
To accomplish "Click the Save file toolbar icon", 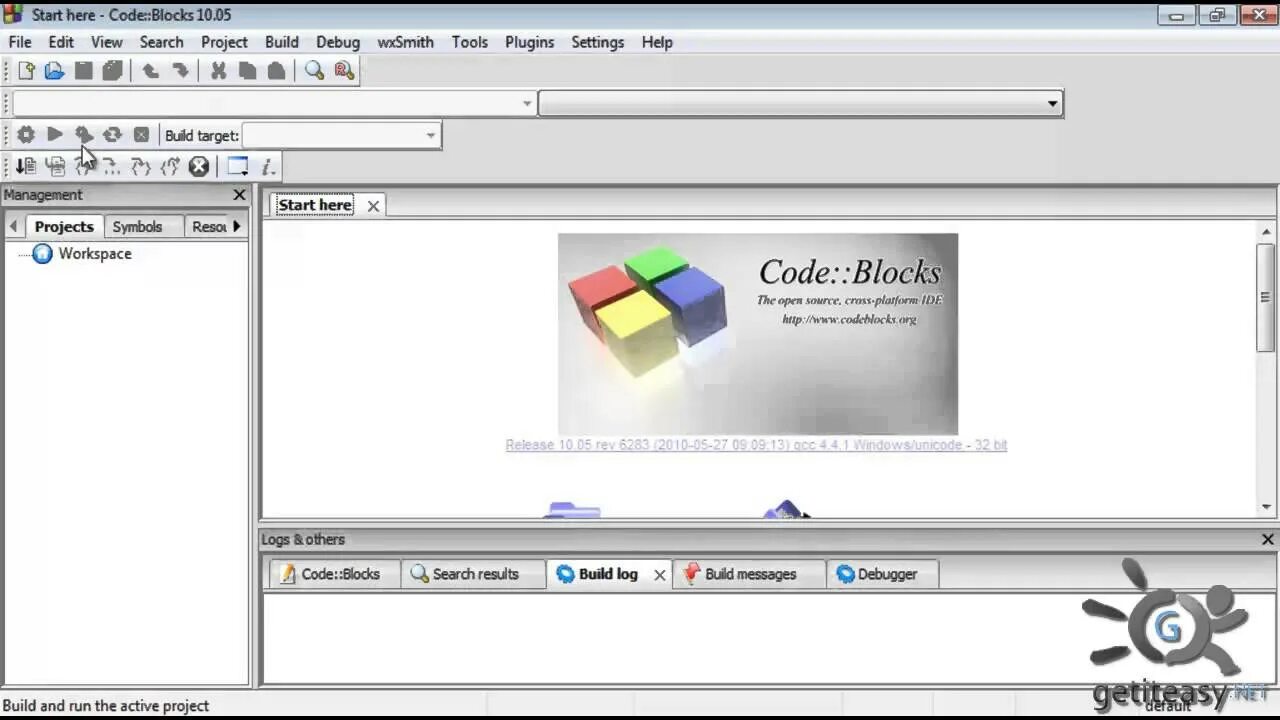I will point(83,70).
